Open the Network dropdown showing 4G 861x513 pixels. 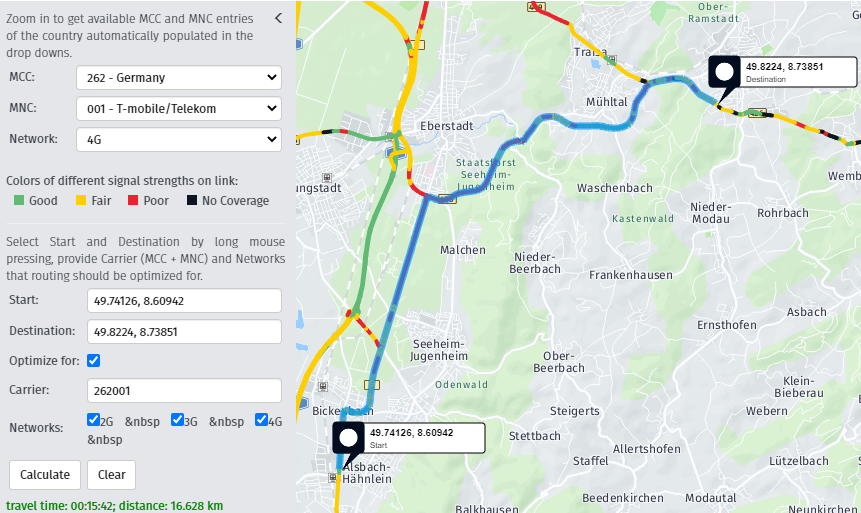[x=179, y=140]
